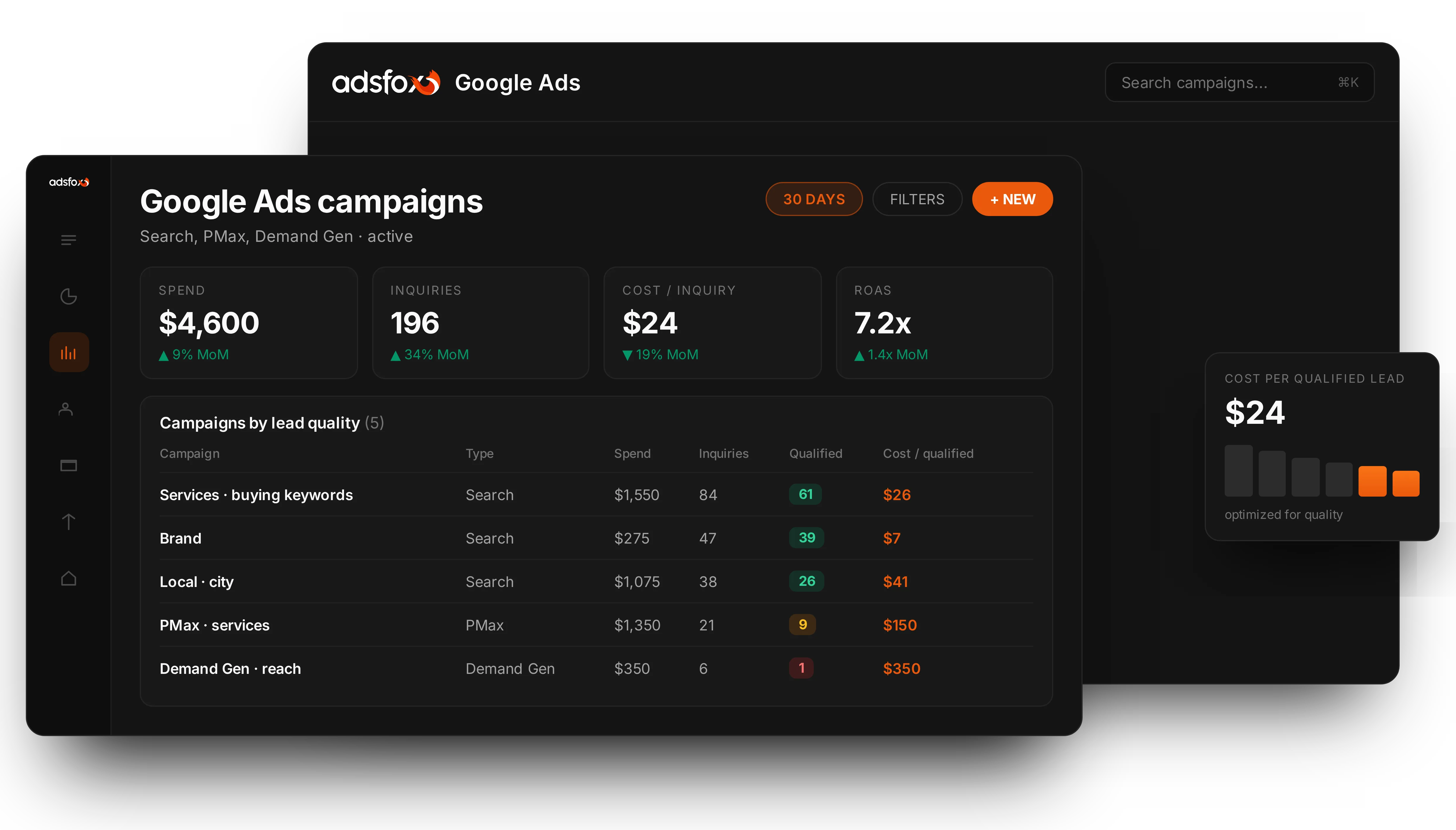
Task: Sort by the Spend column header
Action: [x=632, y=453]
